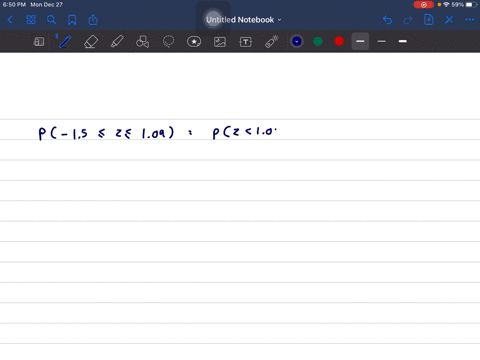Open the Elements star sticker tool
The image size is (480, 360).
click(194, 42)
